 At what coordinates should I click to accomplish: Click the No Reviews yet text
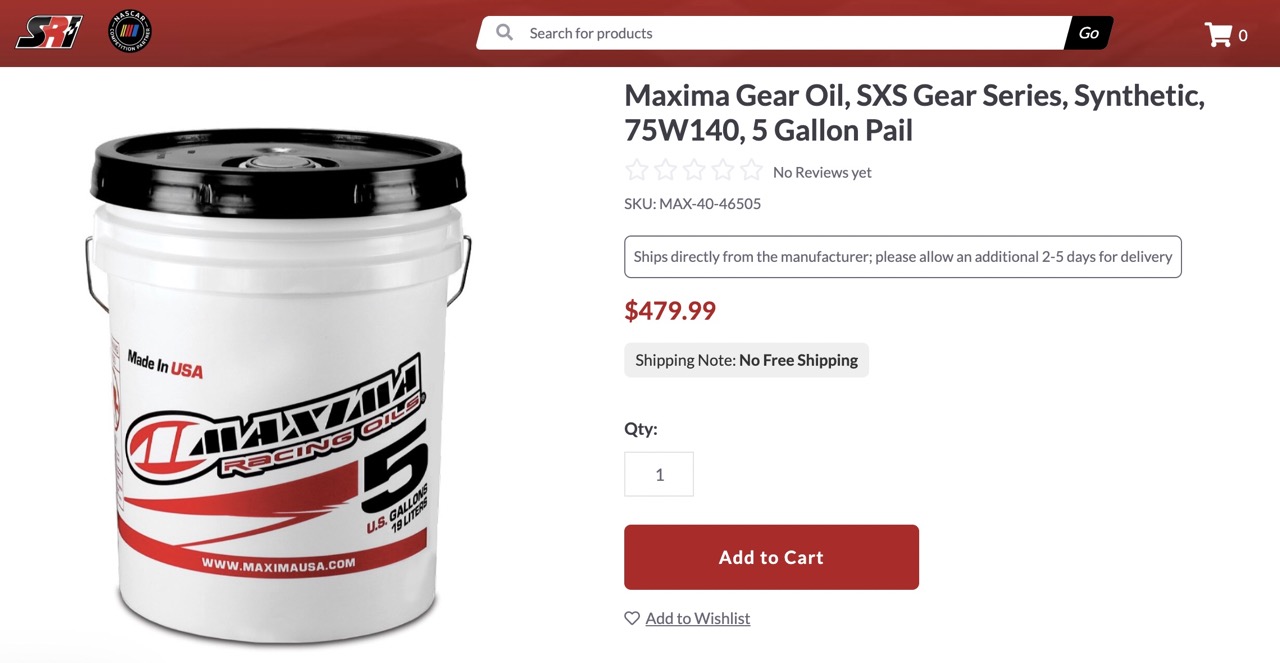822,172
